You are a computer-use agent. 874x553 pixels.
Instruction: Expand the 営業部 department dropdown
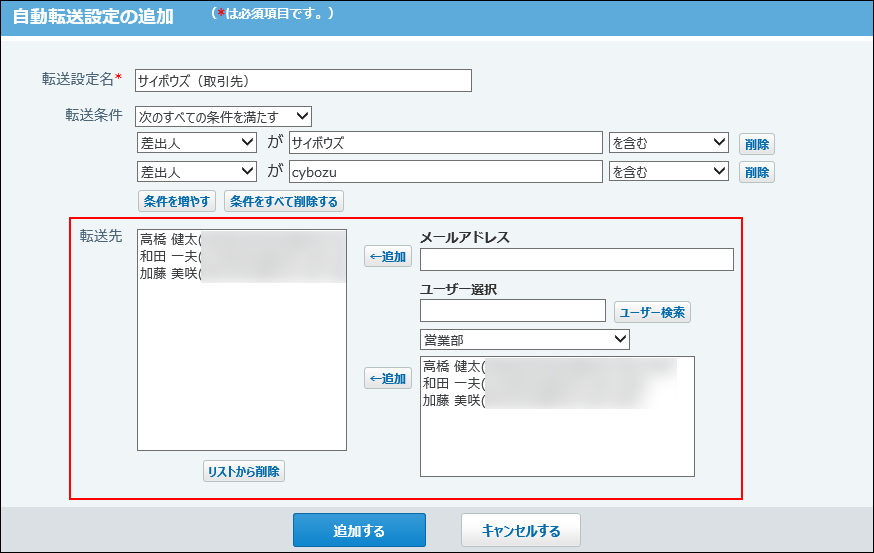coord(524,340)
